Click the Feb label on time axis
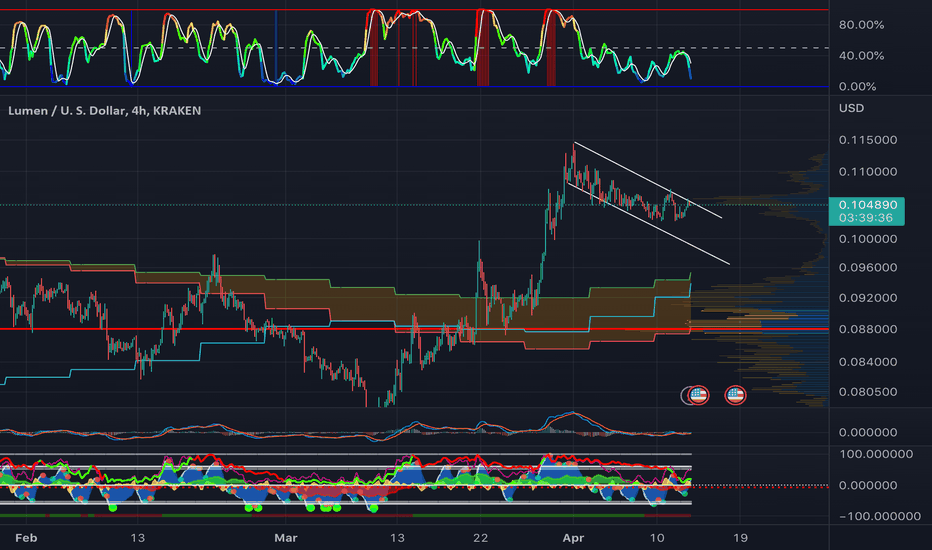 click(26, 538)
